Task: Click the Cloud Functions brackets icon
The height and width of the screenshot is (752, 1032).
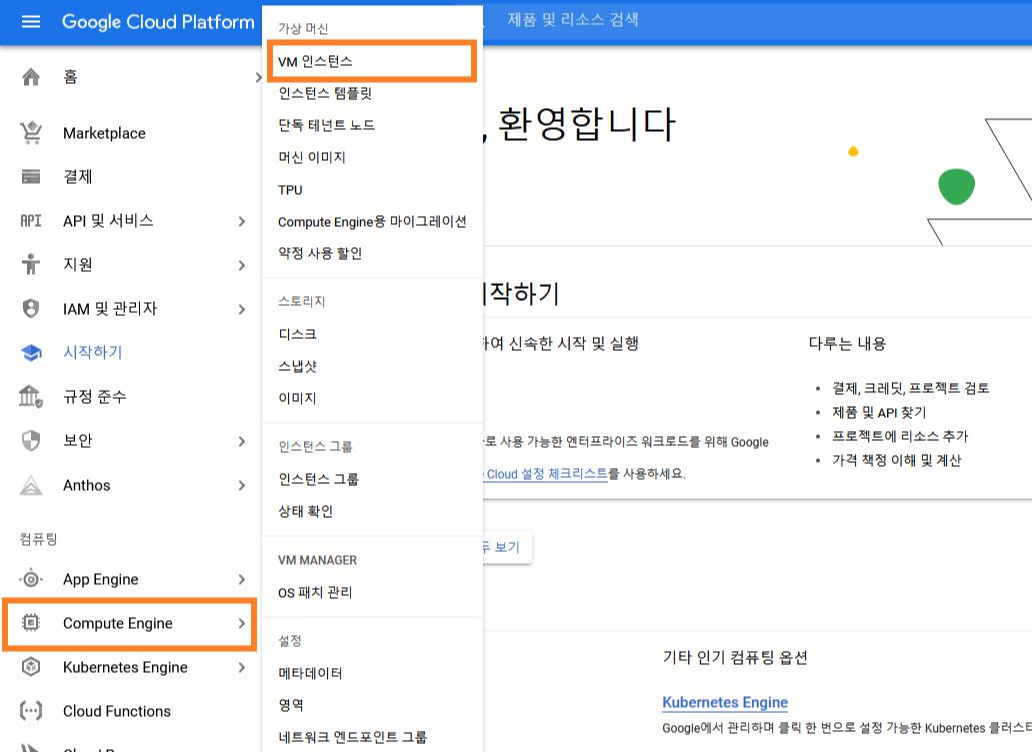Action: [x=31, y=711]
